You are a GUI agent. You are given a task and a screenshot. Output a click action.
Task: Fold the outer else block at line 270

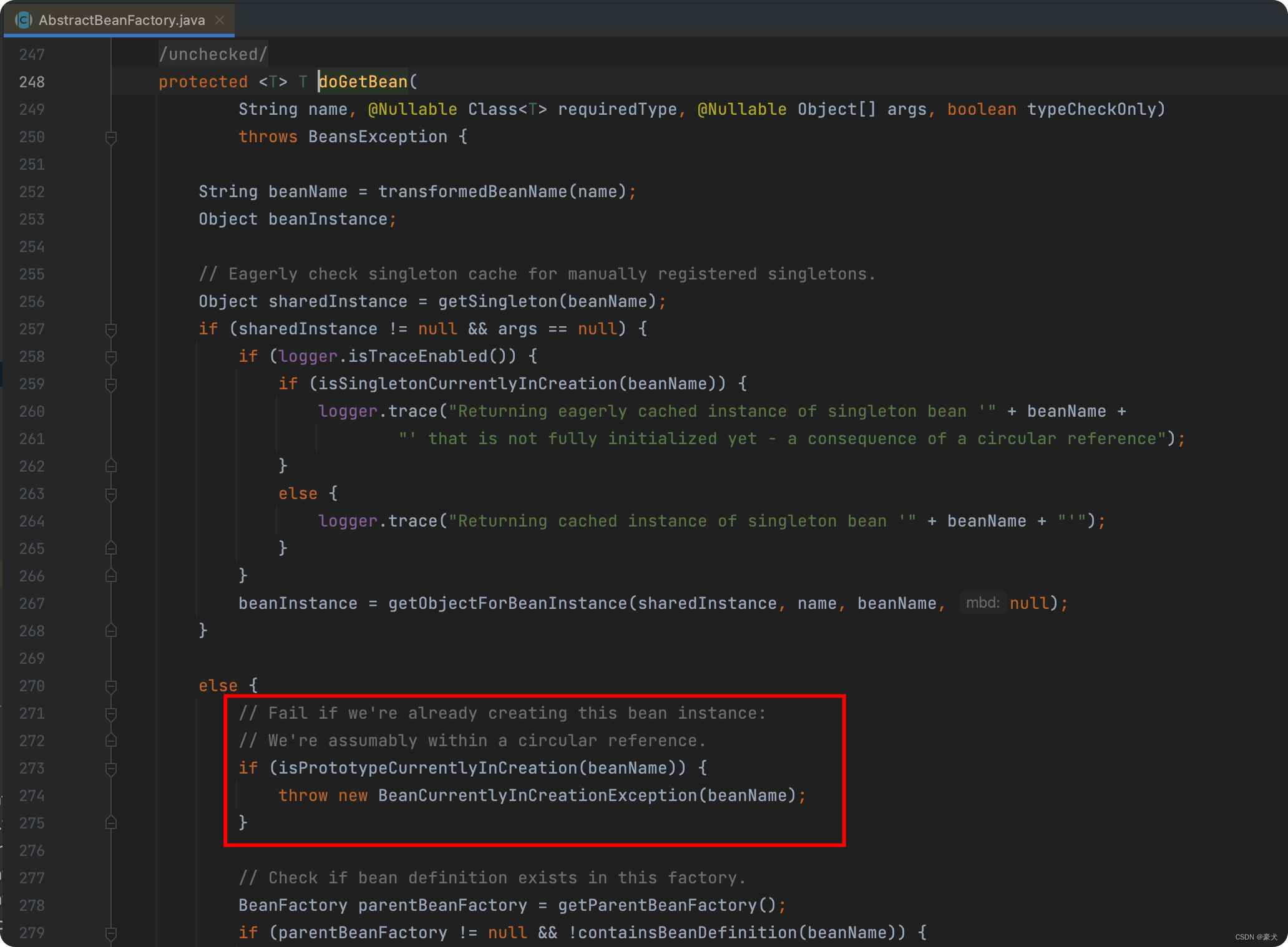click(111, 686)
